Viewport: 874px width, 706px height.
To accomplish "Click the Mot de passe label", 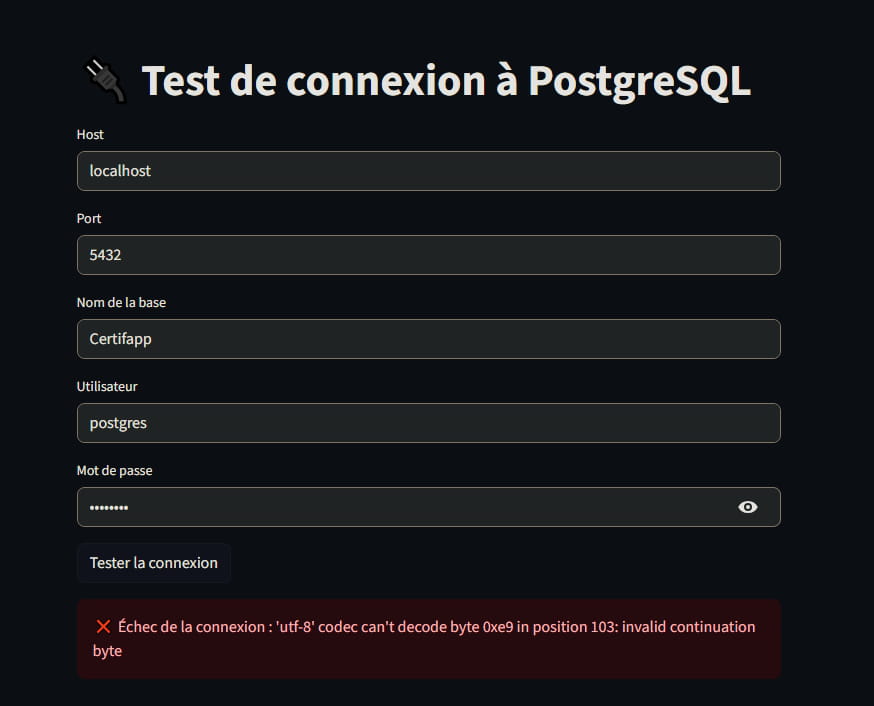I will 114,470.
